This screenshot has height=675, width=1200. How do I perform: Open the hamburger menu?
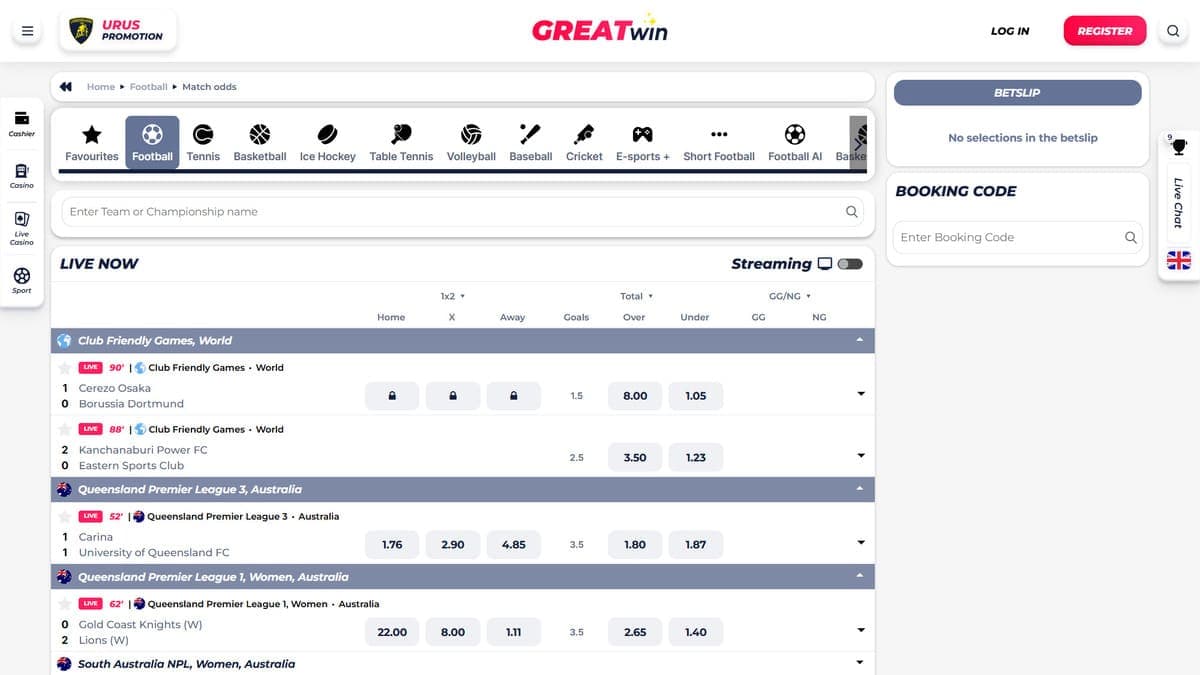point(27,31)
